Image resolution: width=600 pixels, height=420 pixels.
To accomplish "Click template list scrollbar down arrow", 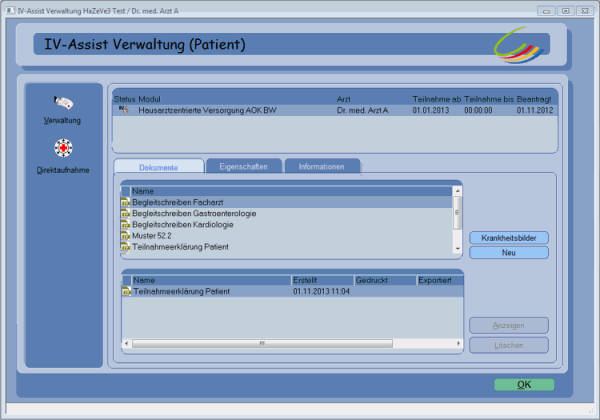I will (x=457, y=249).
